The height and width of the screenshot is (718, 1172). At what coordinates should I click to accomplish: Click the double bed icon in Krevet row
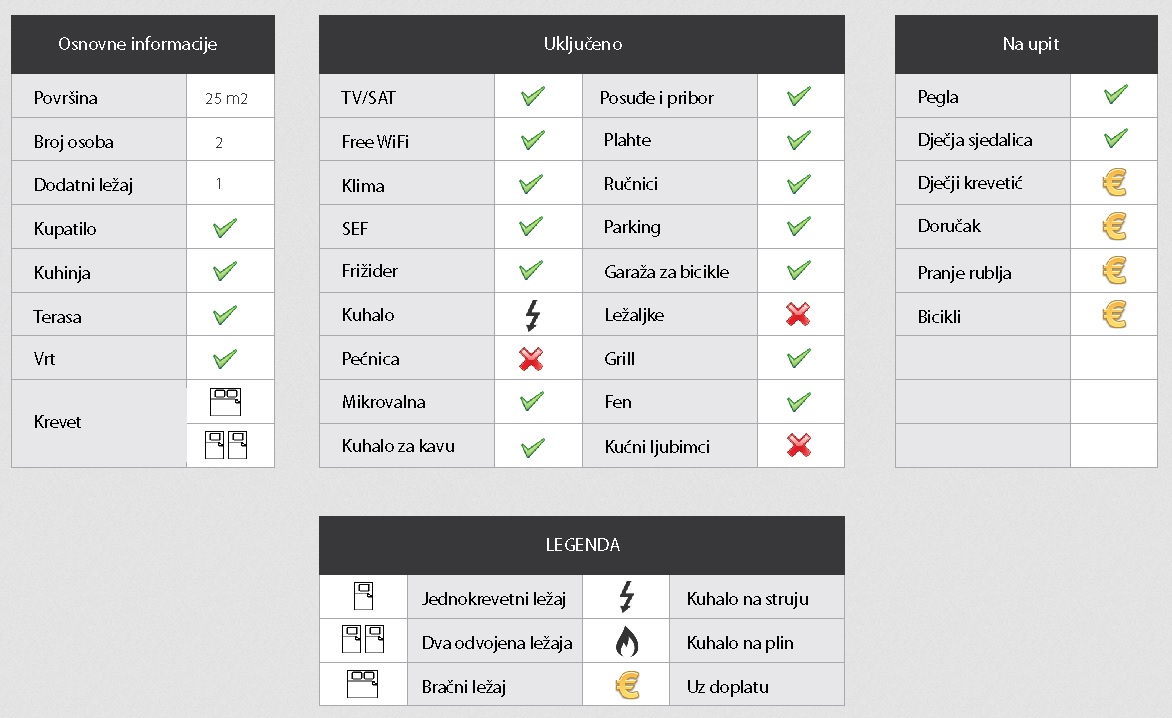click(226, 402)
